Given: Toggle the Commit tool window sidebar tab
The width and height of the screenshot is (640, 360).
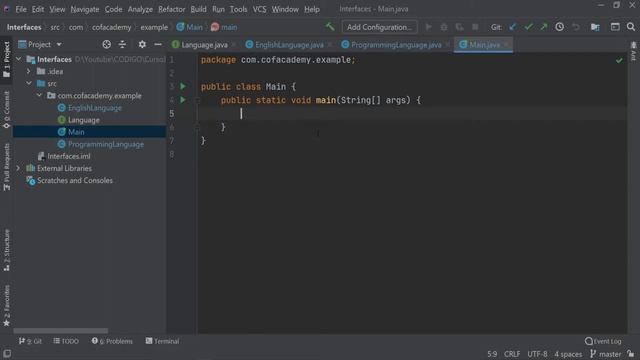Looking at the screenshot, I should pyautogui.click(x=7, y=109).
